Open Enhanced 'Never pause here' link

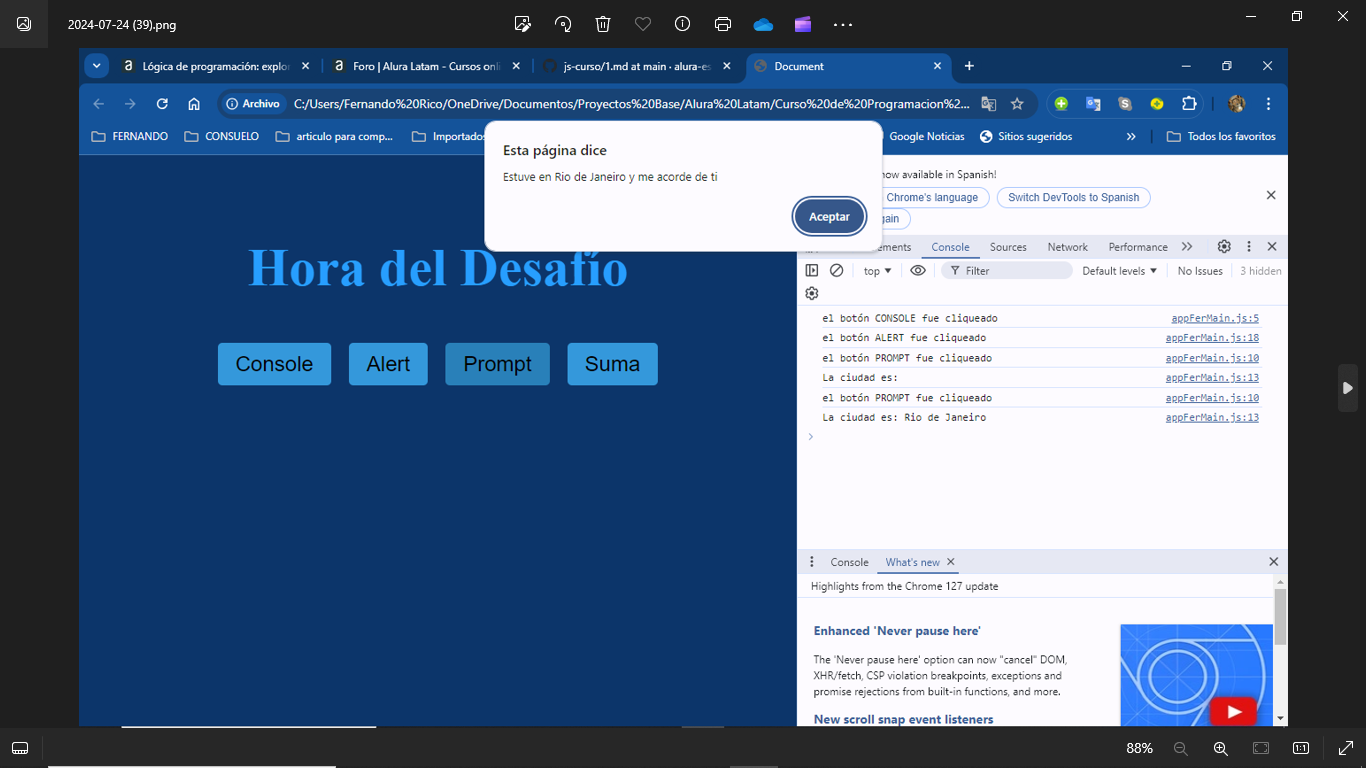(897, 631)
